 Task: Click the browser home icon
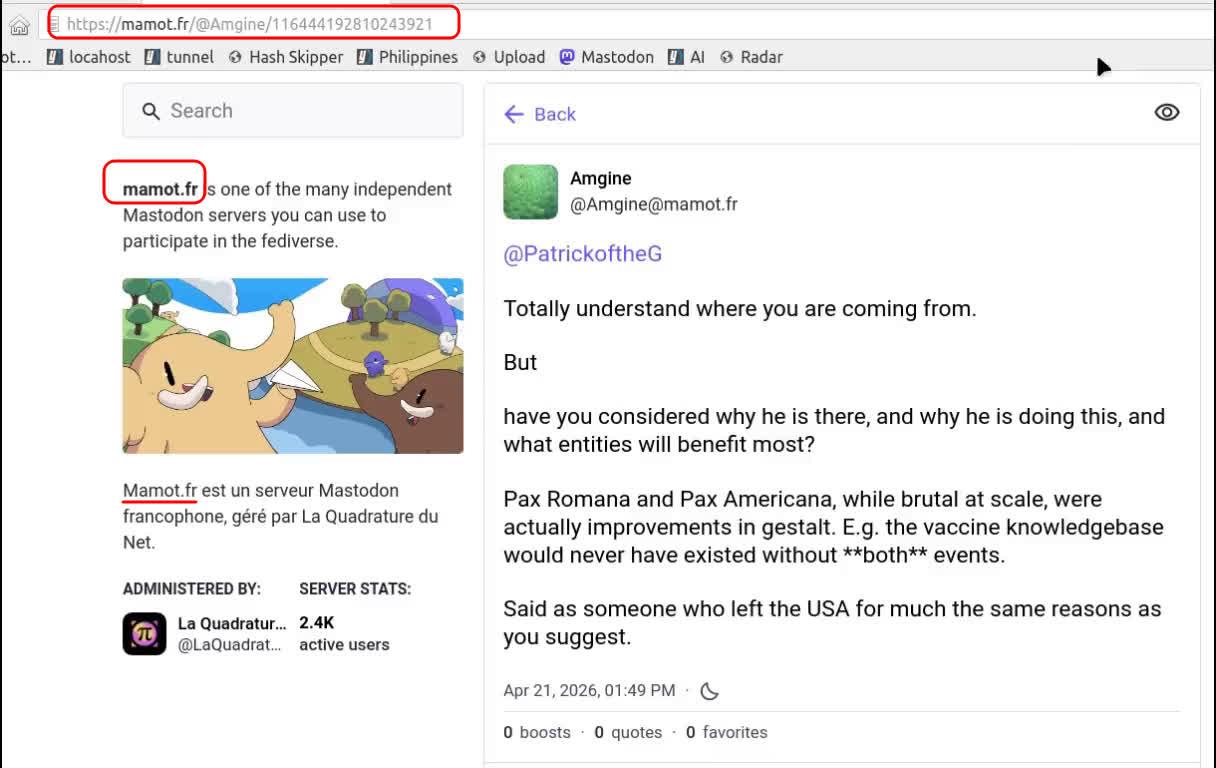coord(19,25)
